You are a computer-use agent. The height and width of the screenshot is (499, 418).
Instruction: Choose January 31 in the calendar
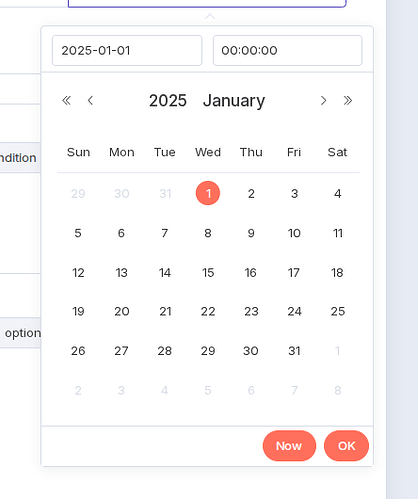point(294,351)
